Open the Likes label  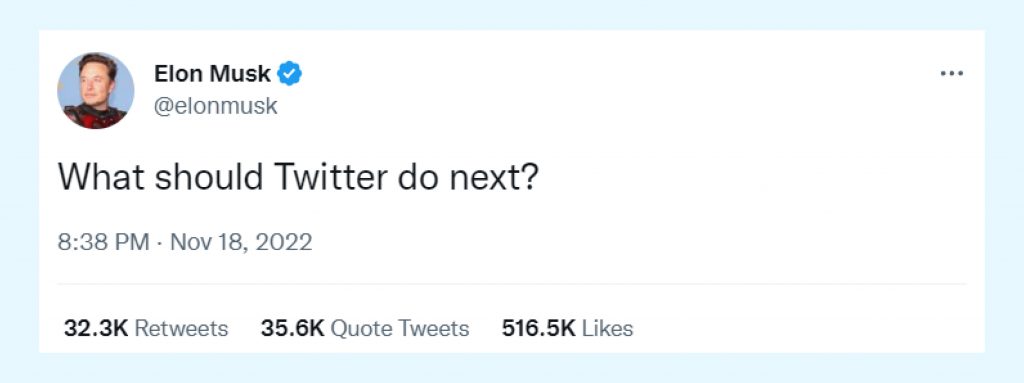coord(607,328)
